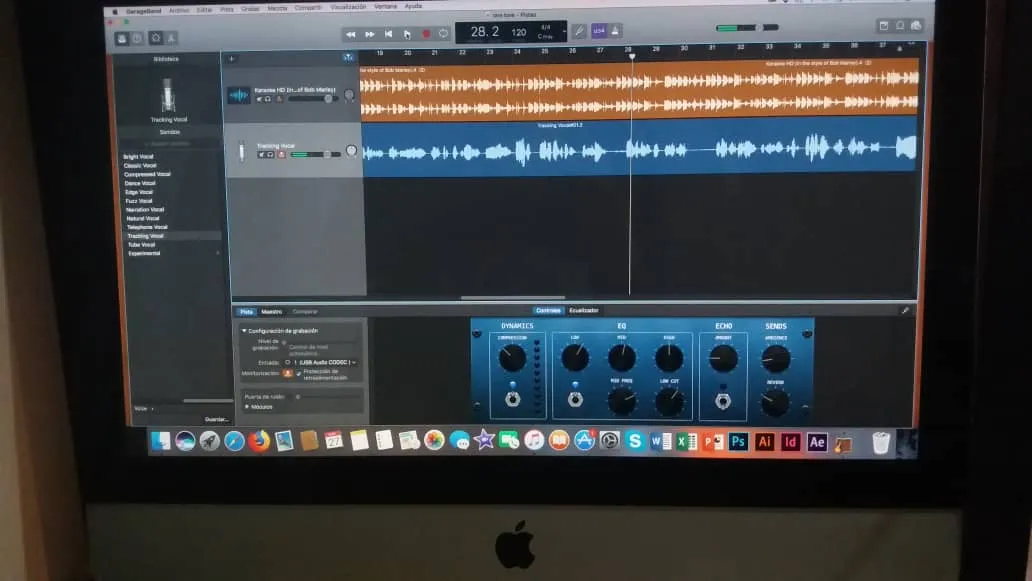Open Firefox from the Dock

click(x=259, y=441)
